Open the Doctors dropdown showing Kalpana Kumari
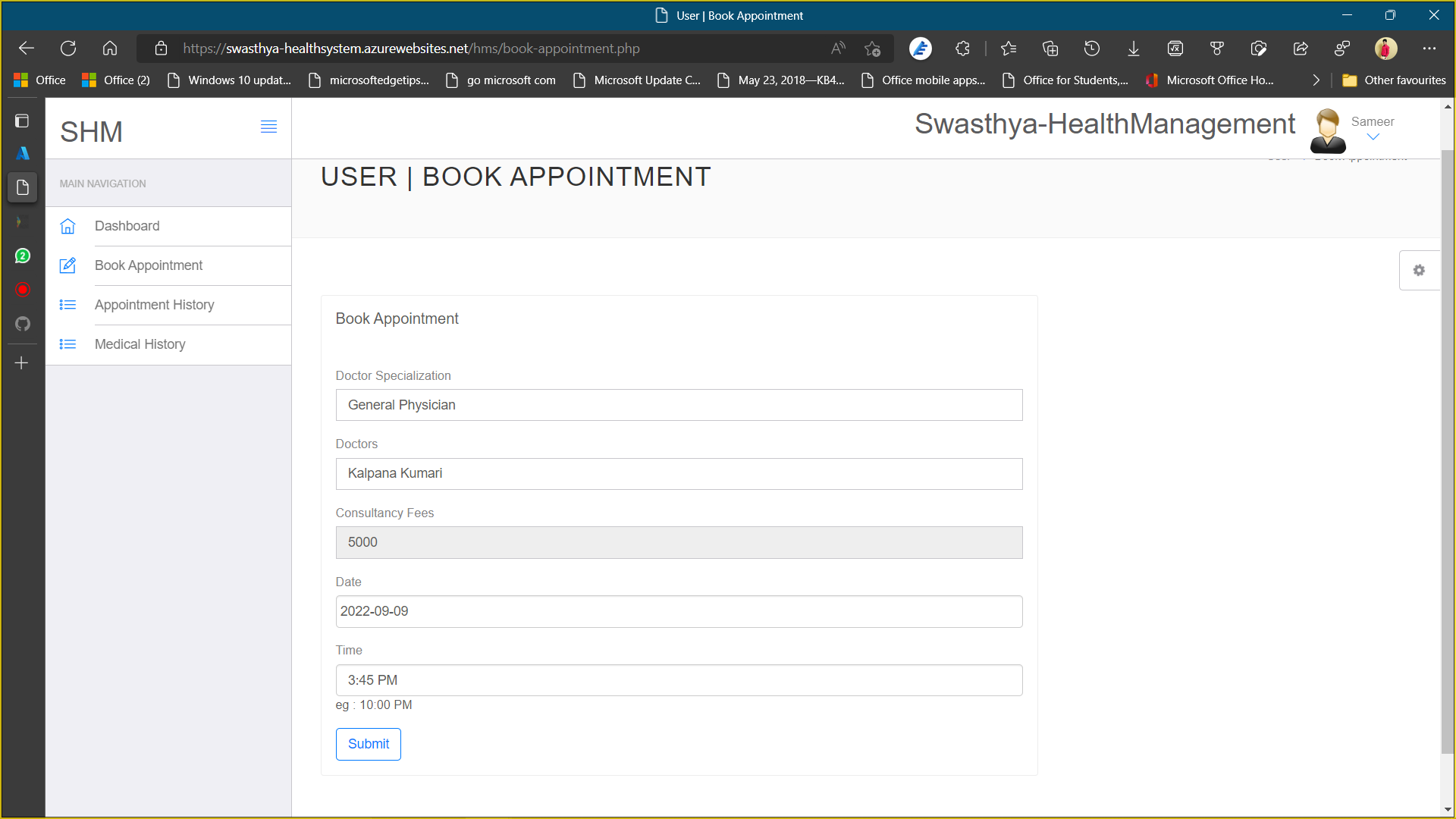1456x819 pixels. (x=679, y=473)
